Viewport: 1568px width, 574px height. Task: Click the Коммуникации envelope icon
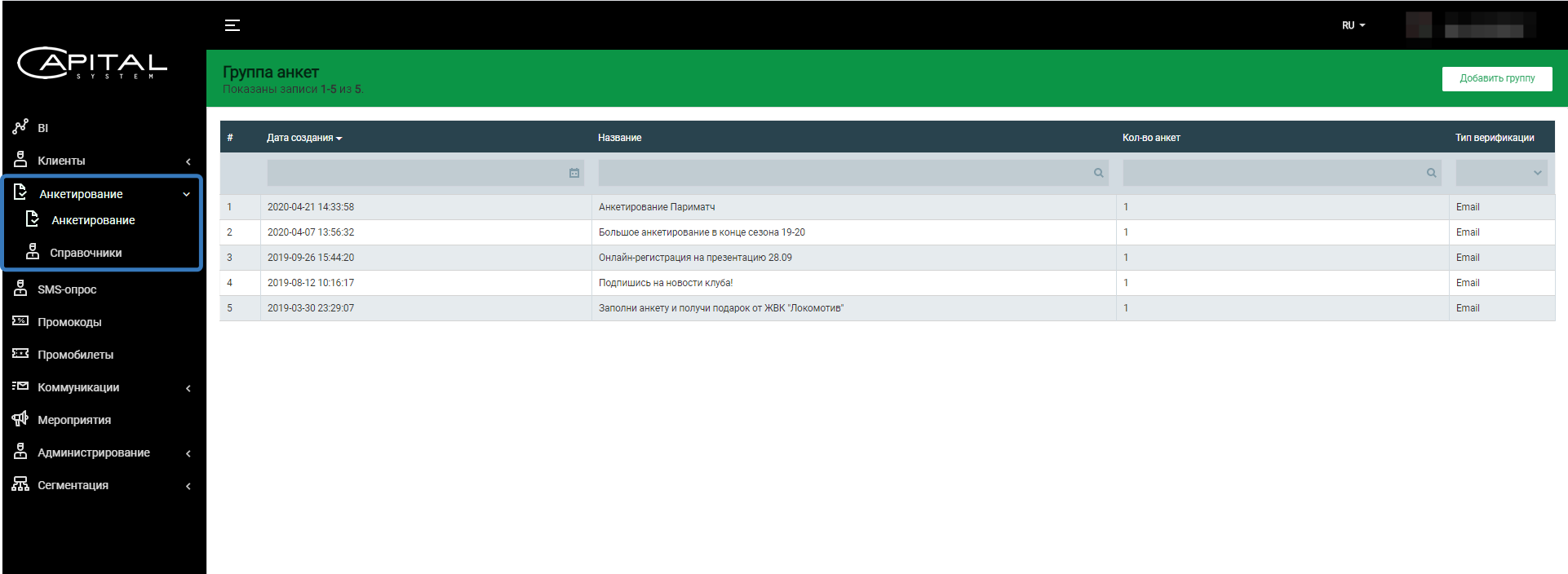(20, 386)
